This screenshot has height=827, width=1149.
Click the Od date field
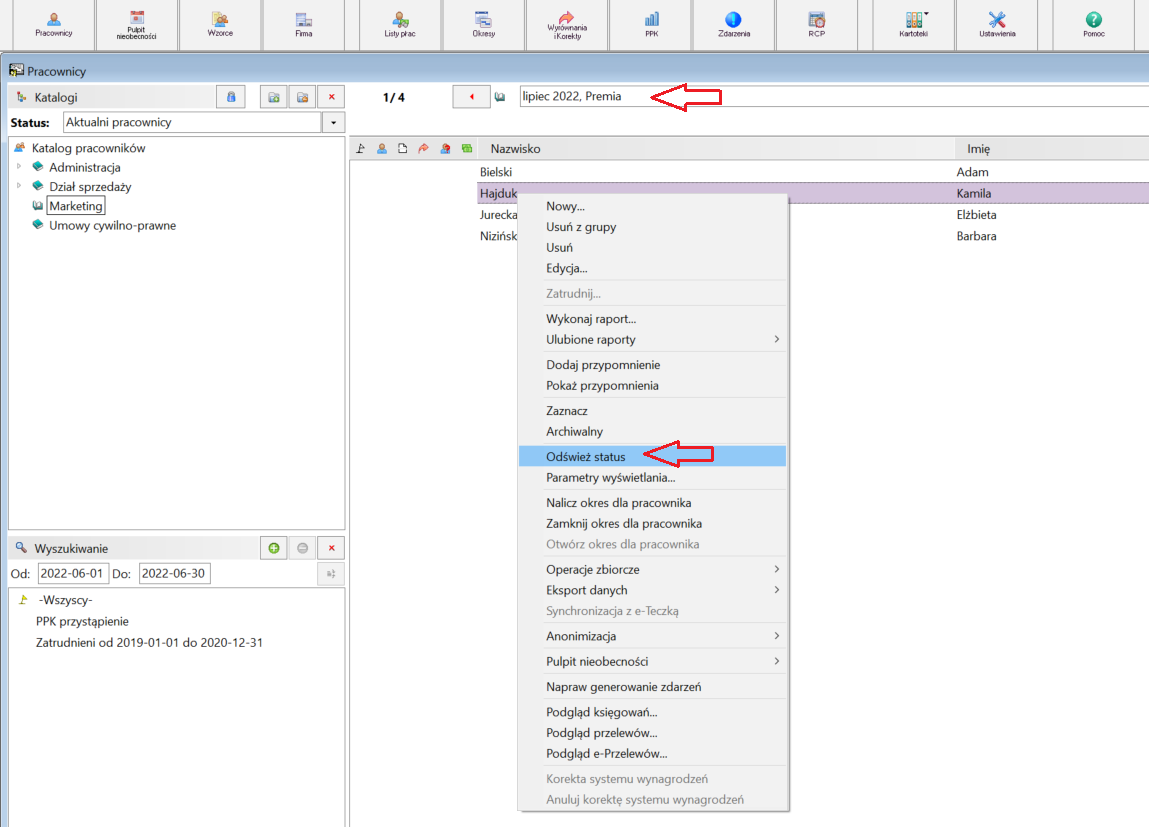[73, 574]
